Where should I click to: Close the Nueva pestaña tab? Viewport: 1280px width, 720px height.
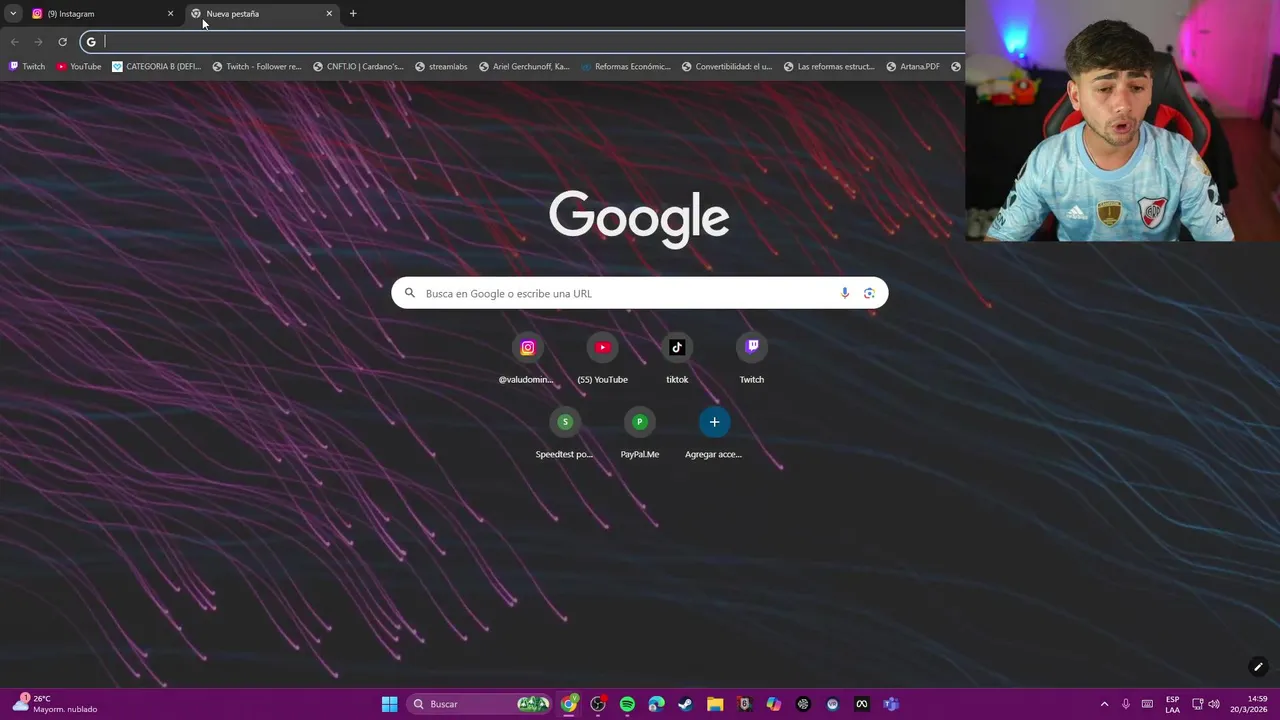(x=329, y=14)
